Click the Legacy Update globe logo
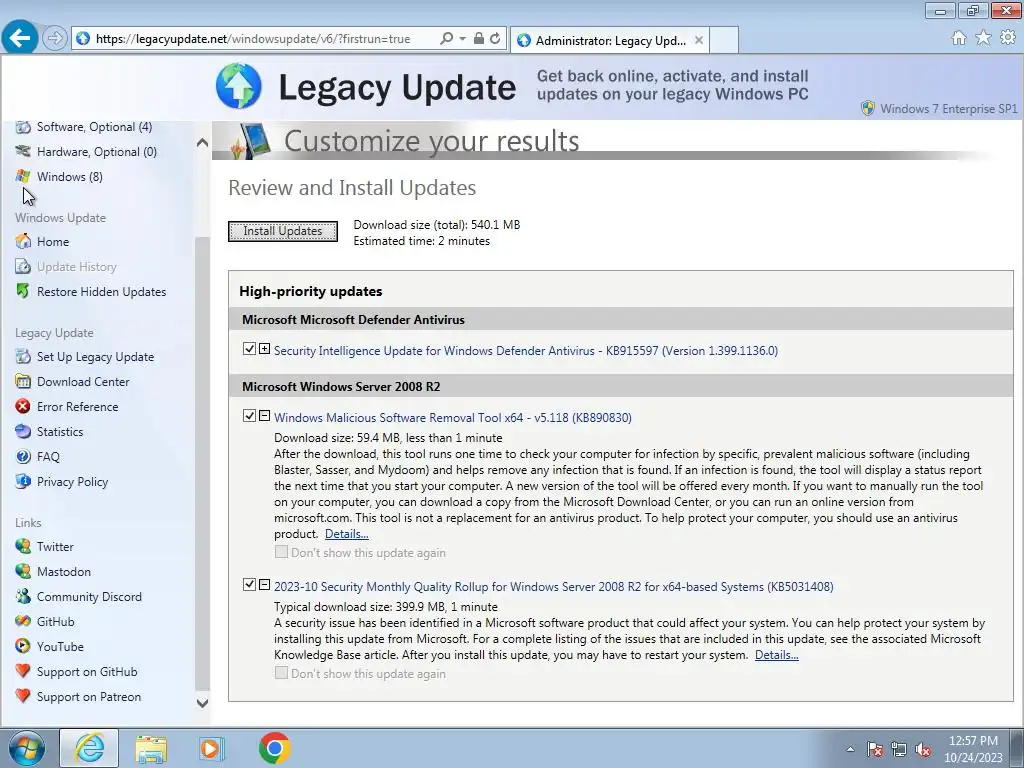Screen dimensions: 1024x768 coord(238,86)
